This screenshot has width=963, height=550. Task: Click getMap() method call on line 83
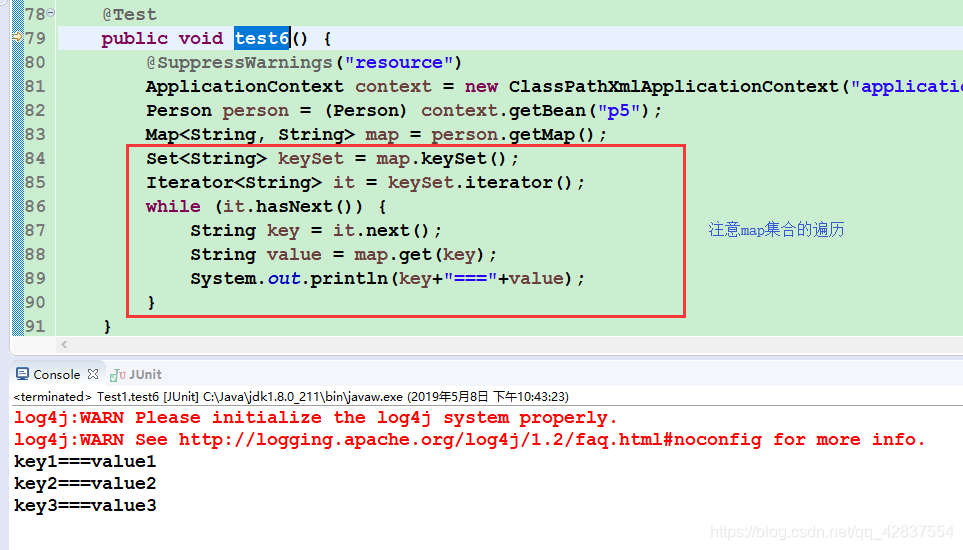click(x=551, y=135)
